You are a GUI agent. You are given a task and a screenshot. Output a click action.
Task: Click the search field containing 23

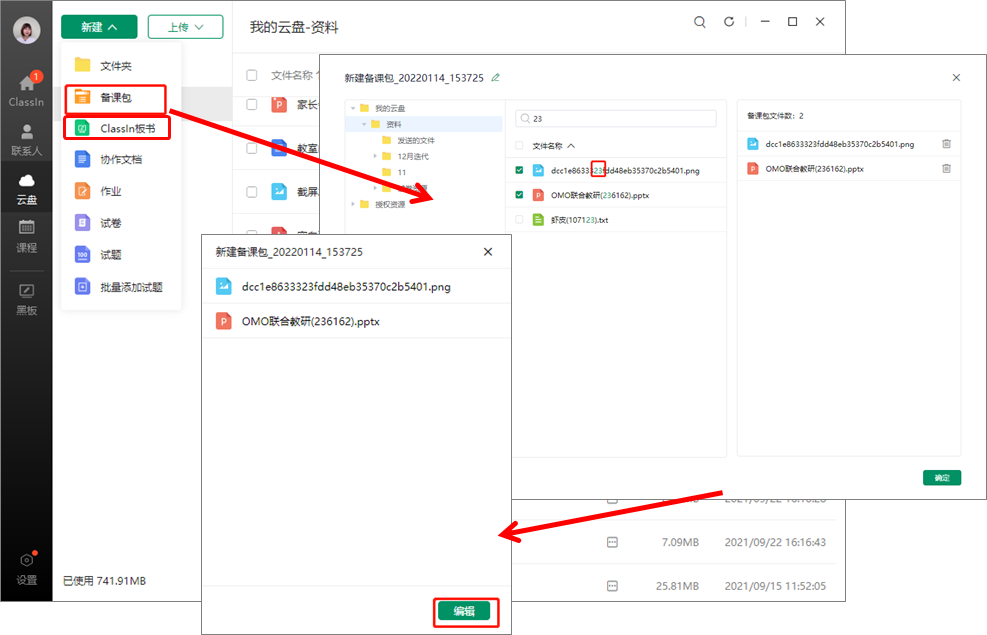coord(616,118)
